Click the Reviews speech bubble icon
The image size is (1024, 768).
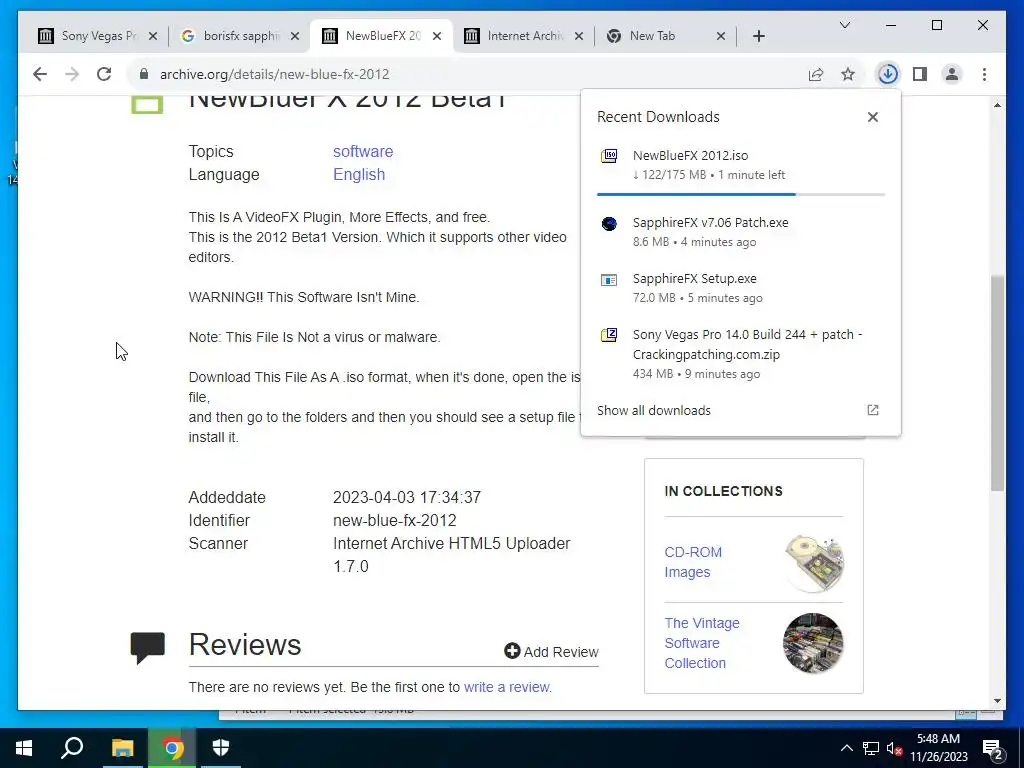(148, 647)
